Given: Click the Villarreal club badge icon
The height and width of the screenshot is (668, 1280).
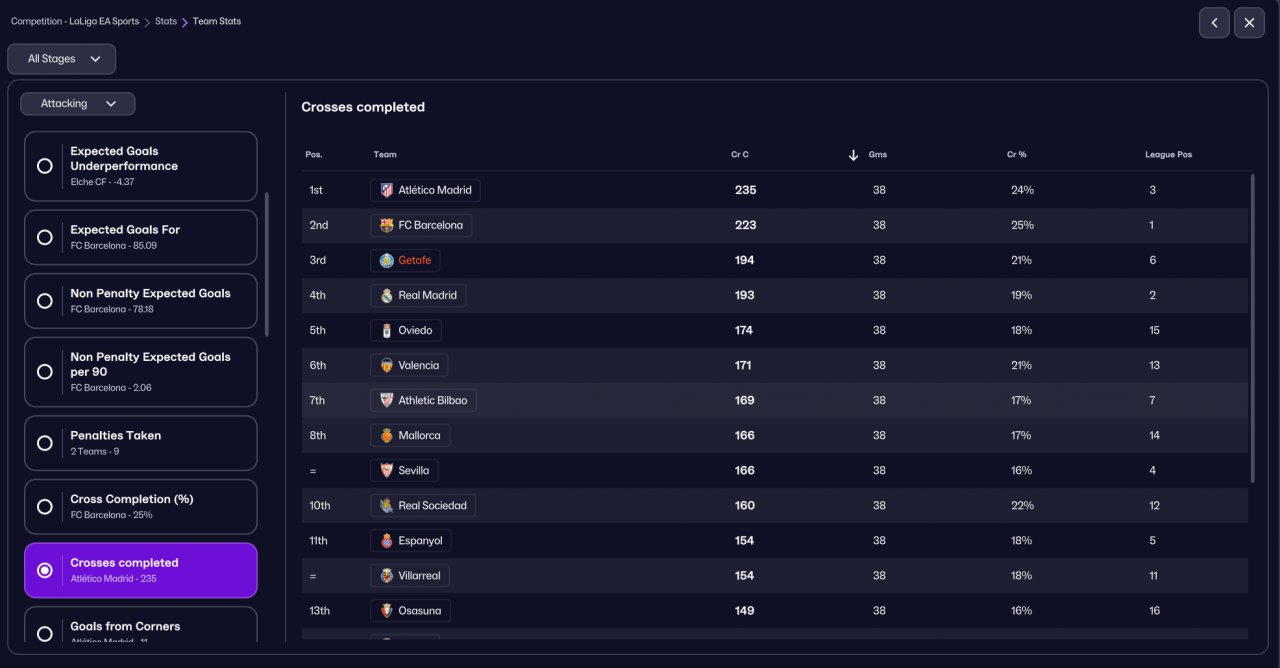Looking at the screenshot, I should pyautogui.click(x=387, y=575).
